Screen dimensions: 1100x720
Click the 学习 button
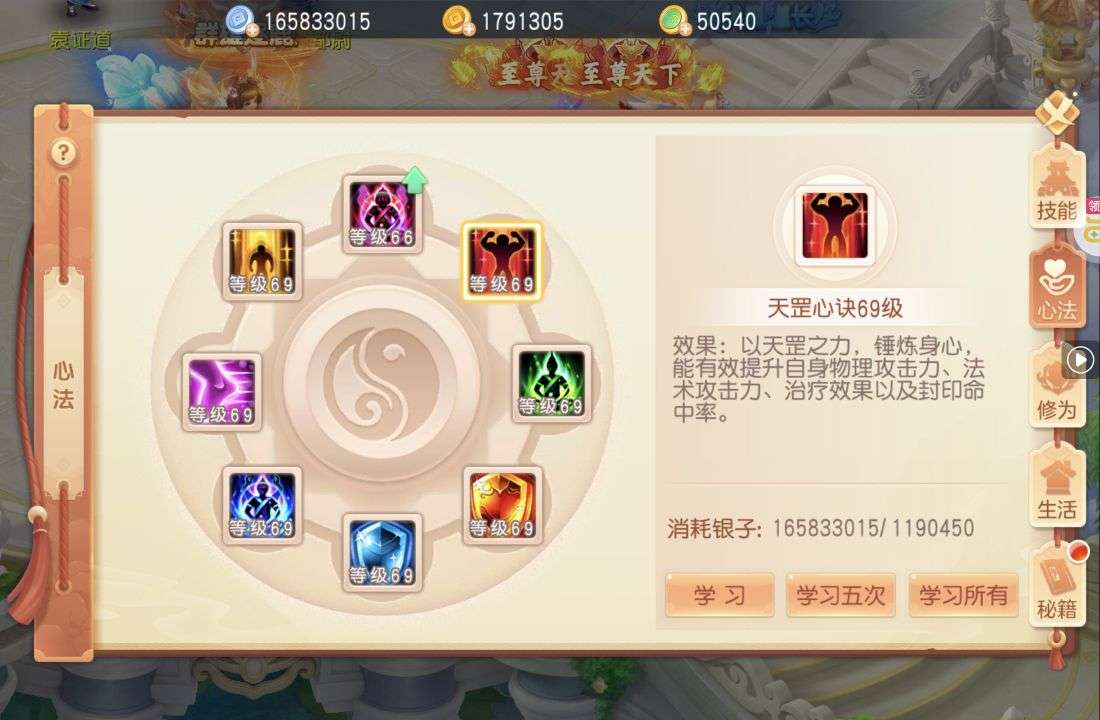(x=719, y=595)
